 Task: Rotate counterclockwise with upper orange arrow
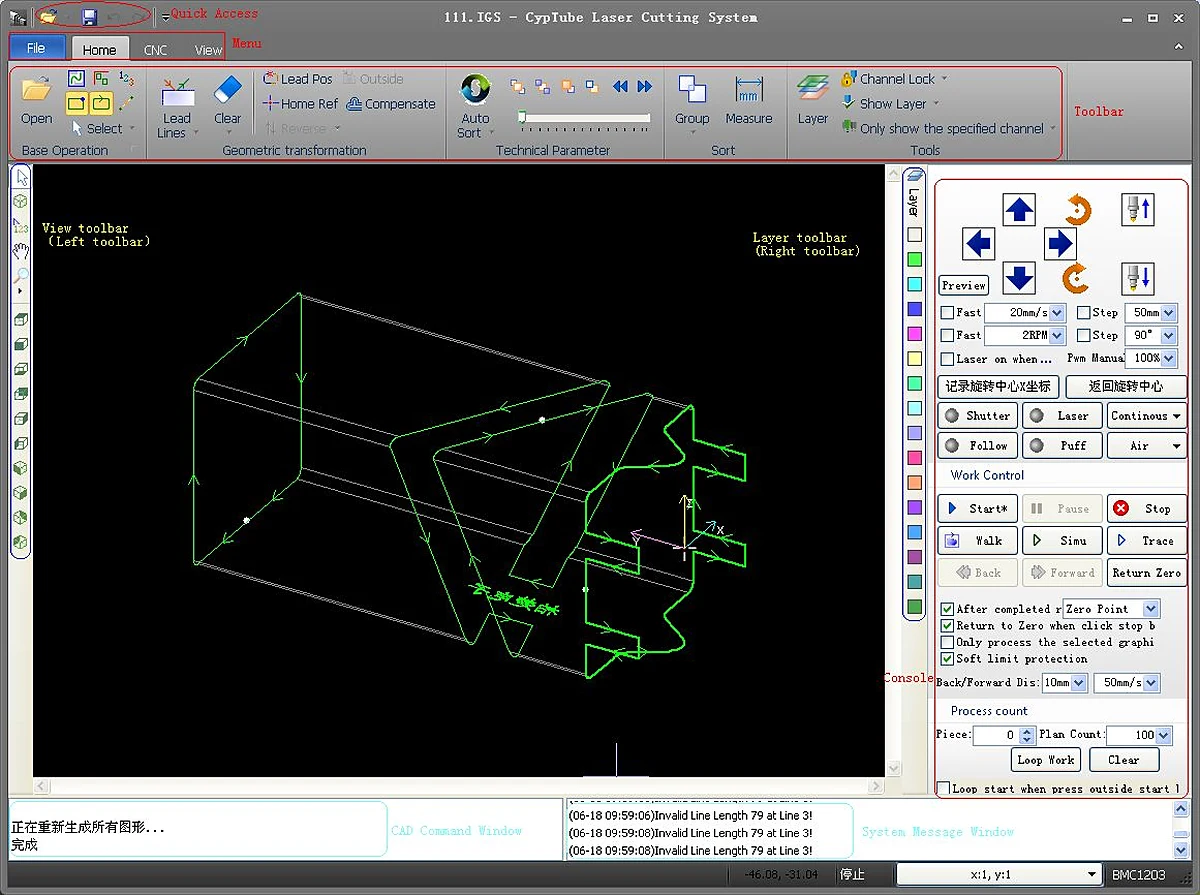point(1077,210)
